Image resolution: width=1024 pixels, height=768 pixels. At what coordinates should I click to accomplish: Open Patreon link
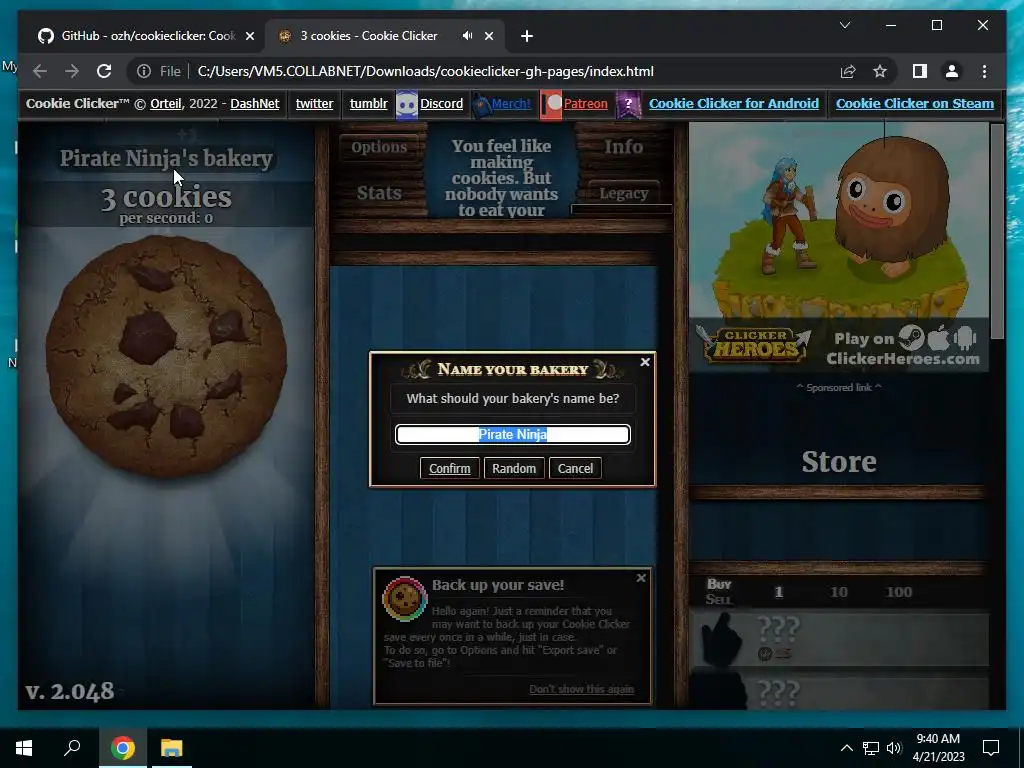[586, 104]
